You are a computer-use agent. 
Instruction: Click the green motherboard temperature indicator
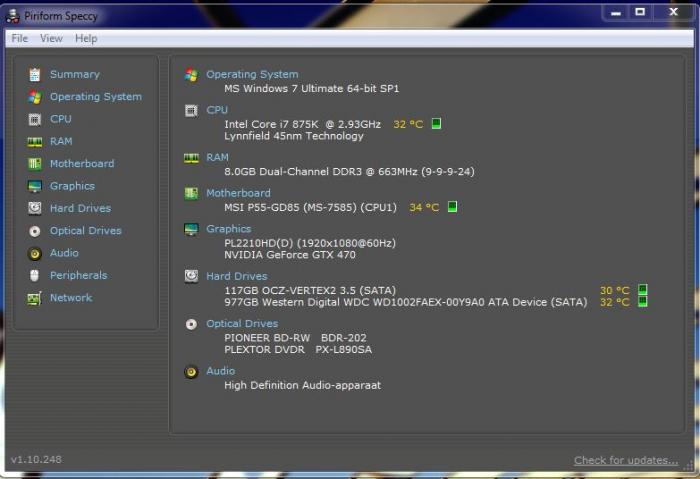452,207
